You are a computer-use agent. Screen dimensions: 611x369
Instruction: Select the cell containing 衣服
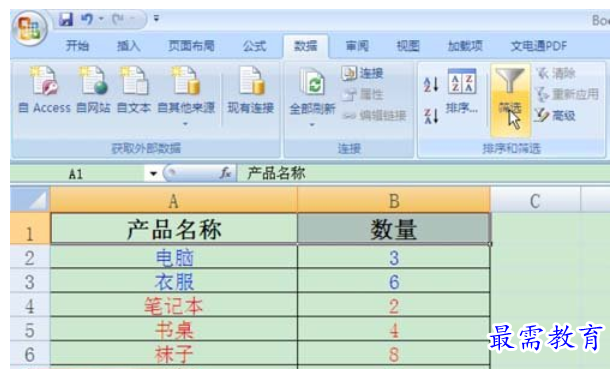[x=174, y=281]
